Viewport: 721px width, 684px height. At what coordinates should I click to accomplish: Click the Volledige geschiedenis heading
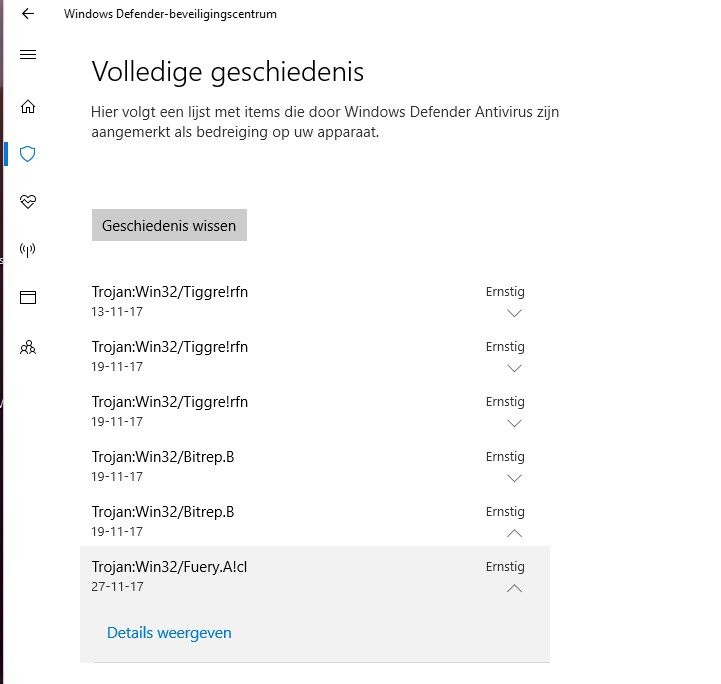[228, 72]
